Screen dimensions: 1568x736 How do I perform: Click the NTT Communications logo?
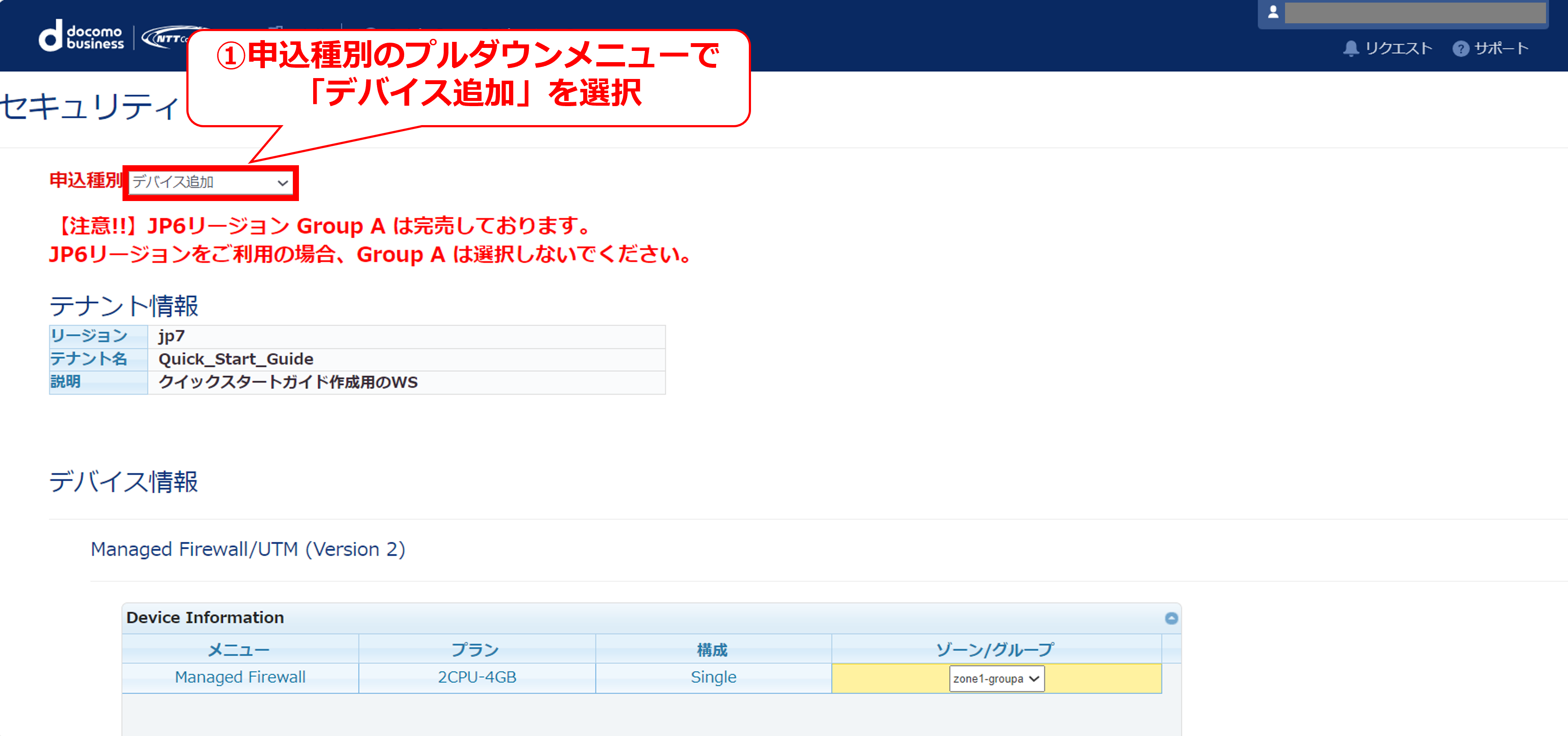coord(165,38)
